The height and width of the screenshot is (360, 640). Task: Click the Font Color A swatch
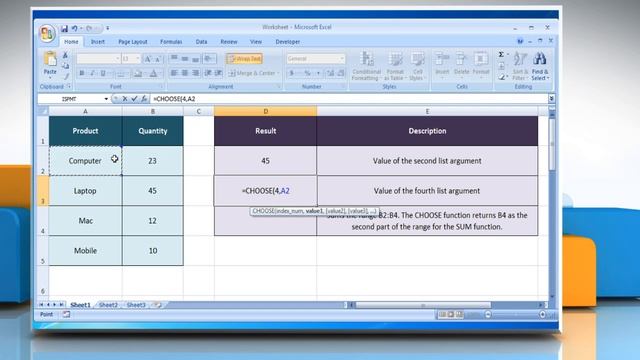153,73
